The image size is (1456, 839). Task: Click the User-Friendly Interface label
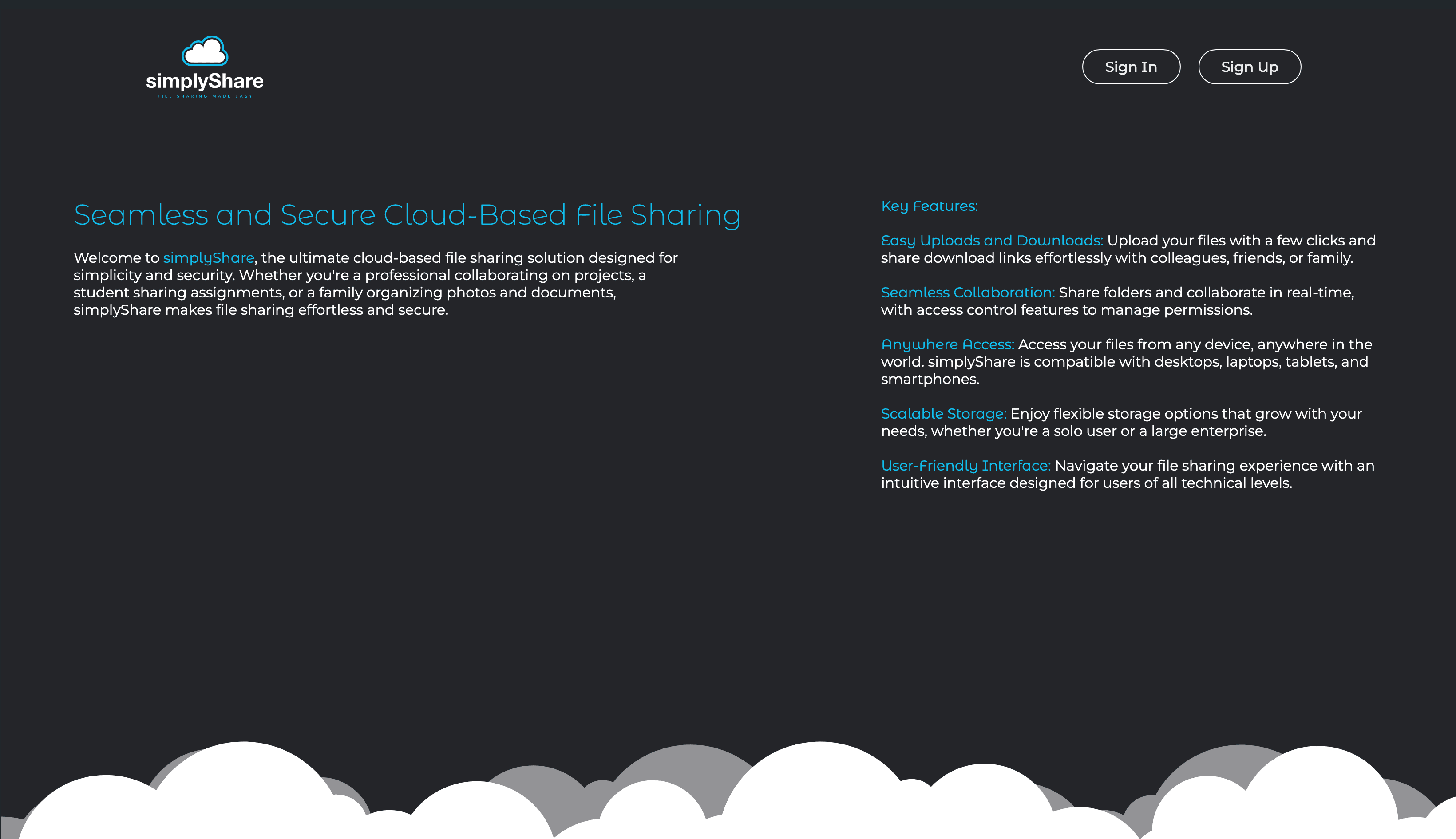965,466
